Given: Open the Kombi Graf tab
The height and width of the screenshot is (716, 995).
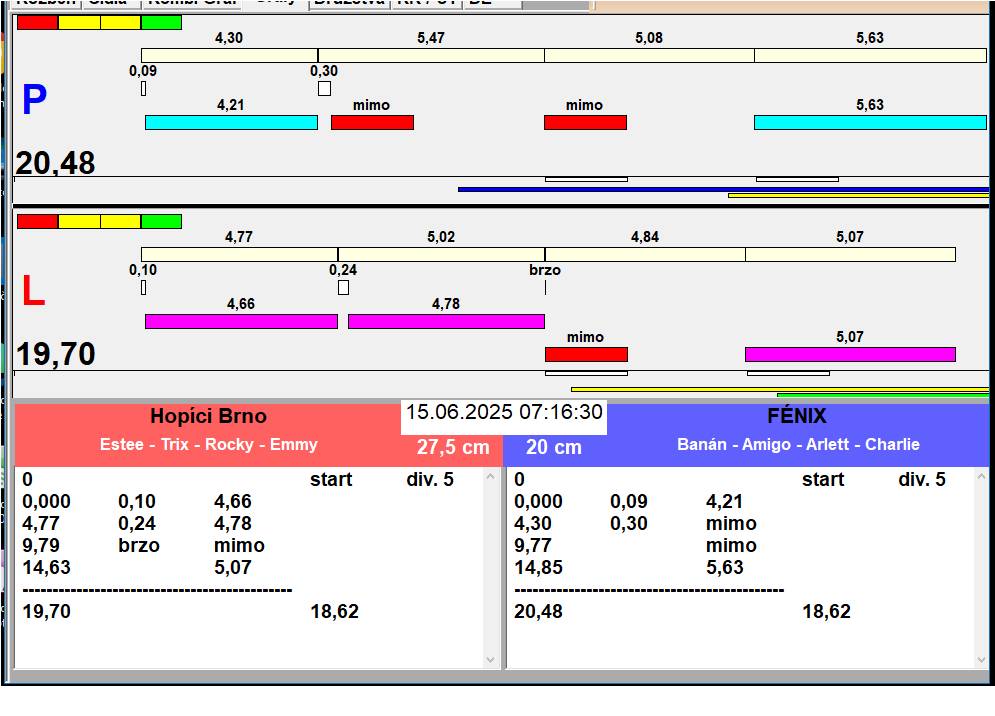Looking at the screenshot, I should pos(192,3).
